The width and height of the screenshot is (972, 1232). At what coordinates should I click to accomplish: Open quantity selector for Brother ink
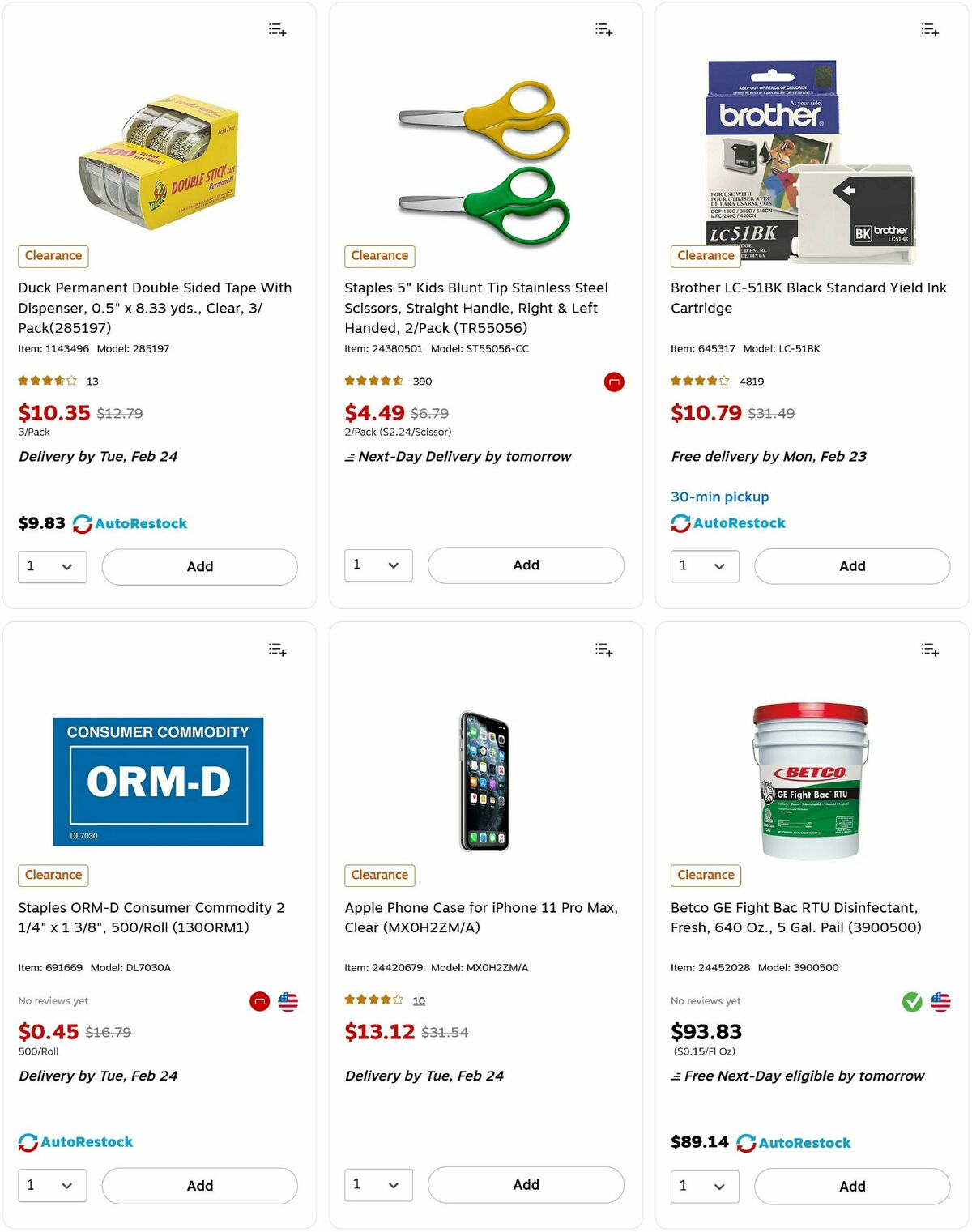point(704,566)
